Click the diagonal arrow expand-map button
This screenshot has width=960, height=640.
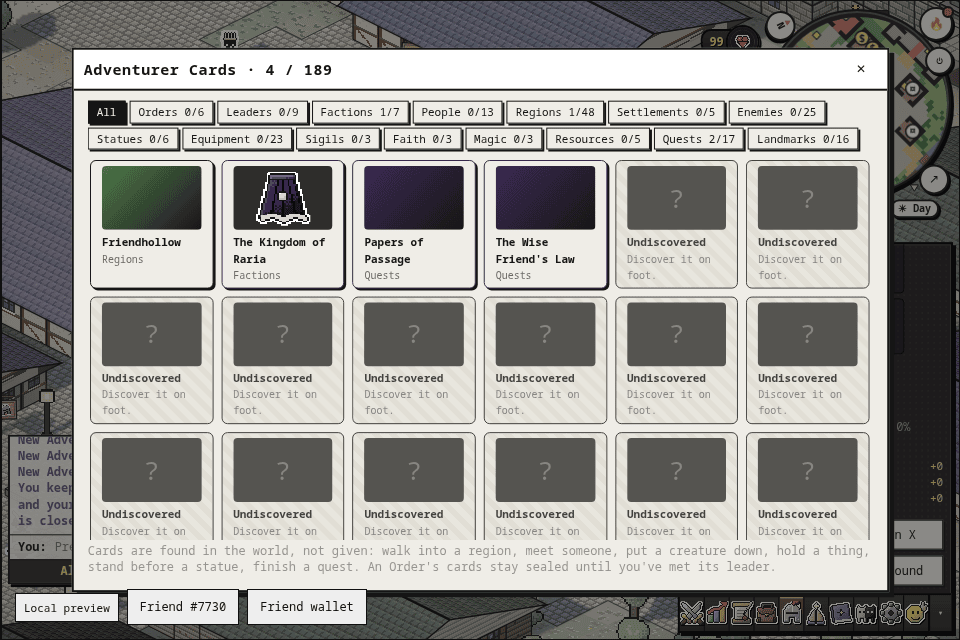point(934,179)
